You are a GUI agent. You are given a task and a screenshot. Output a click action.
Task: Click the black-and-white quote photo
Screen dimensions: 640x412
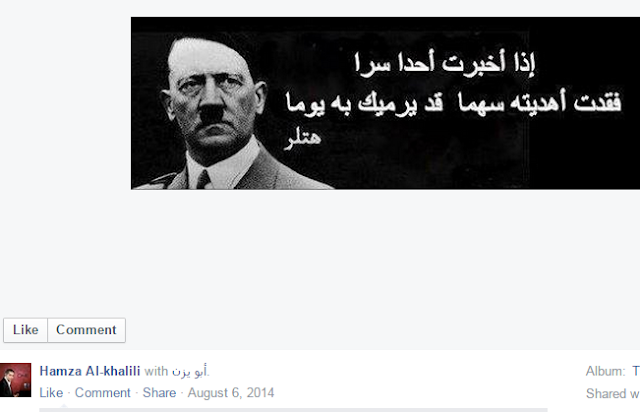click(x=385, y=103)
